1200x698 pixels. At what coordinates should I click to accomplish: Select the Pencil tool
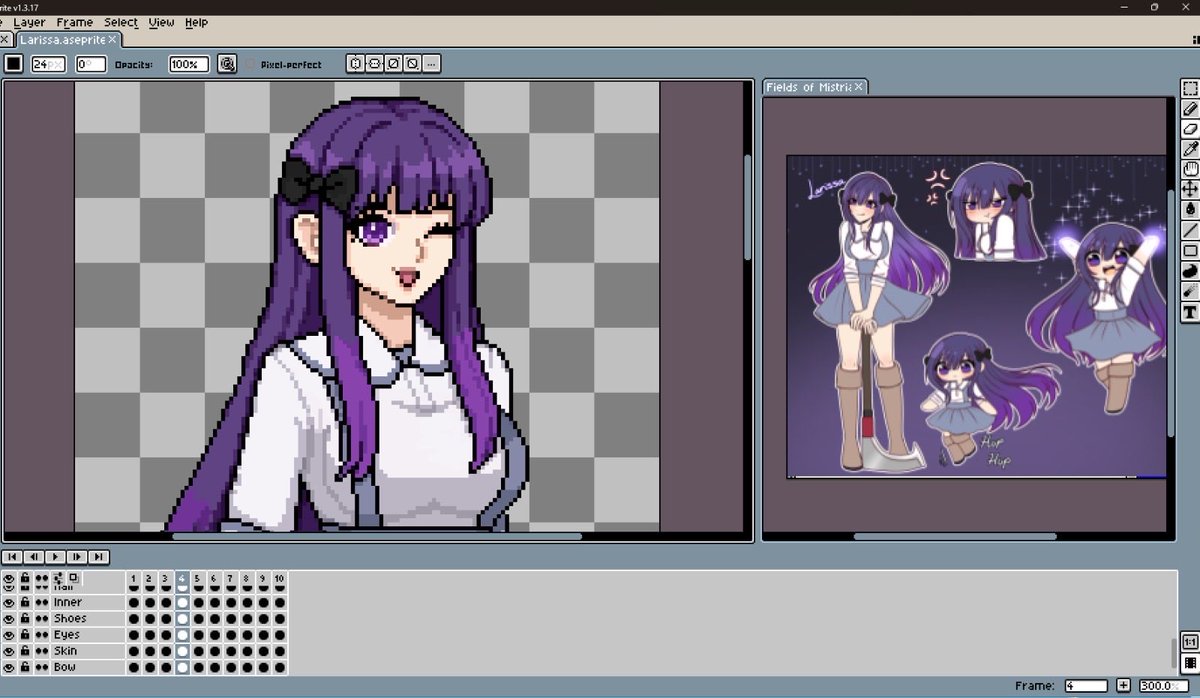coord(1190,109)
